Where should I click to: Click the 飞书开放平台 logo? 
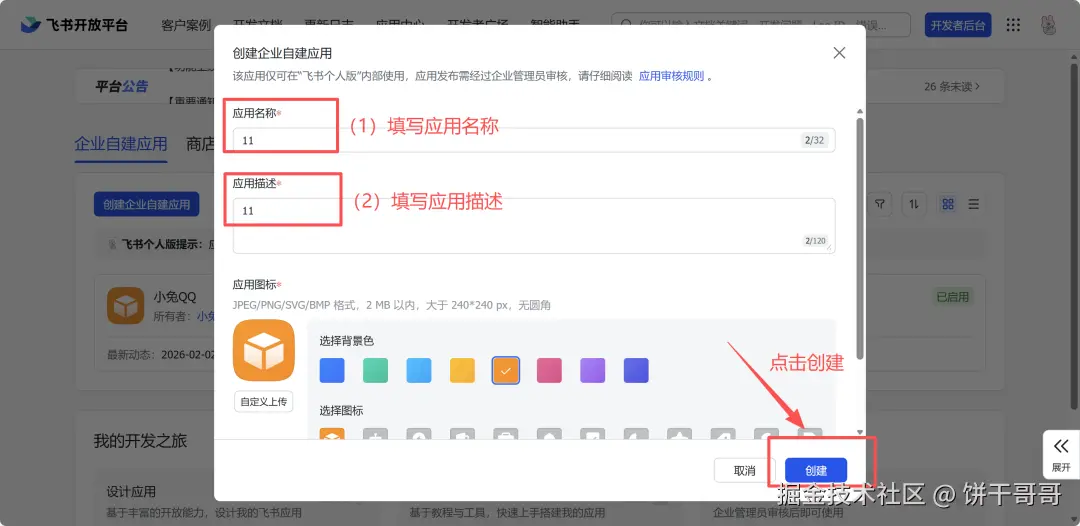click(x=74, y=25)
